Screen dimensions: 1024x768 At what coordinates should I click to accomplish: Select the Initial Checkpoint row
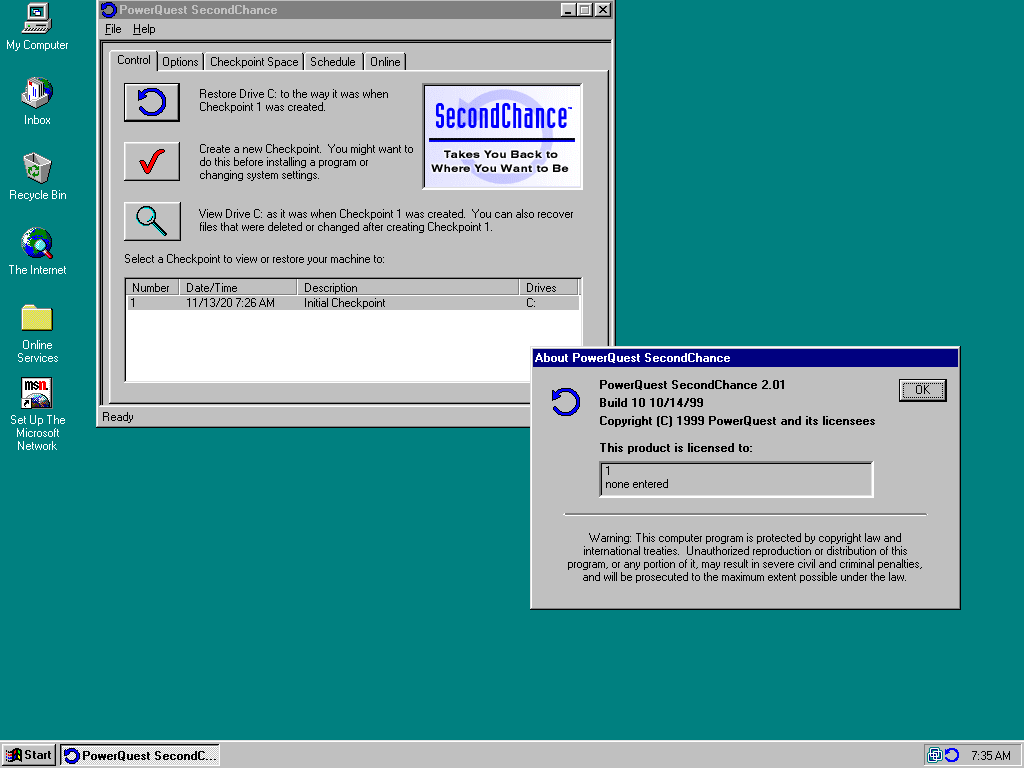tap(344, 303)
